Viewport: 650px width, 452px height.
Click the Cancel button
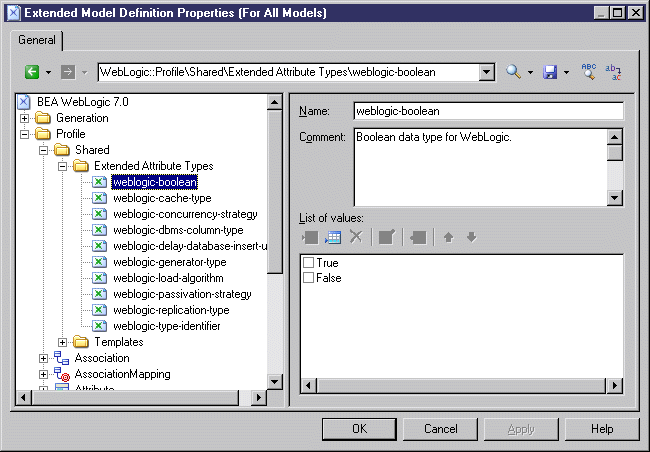pyautogui.click(x=440, y=429)
